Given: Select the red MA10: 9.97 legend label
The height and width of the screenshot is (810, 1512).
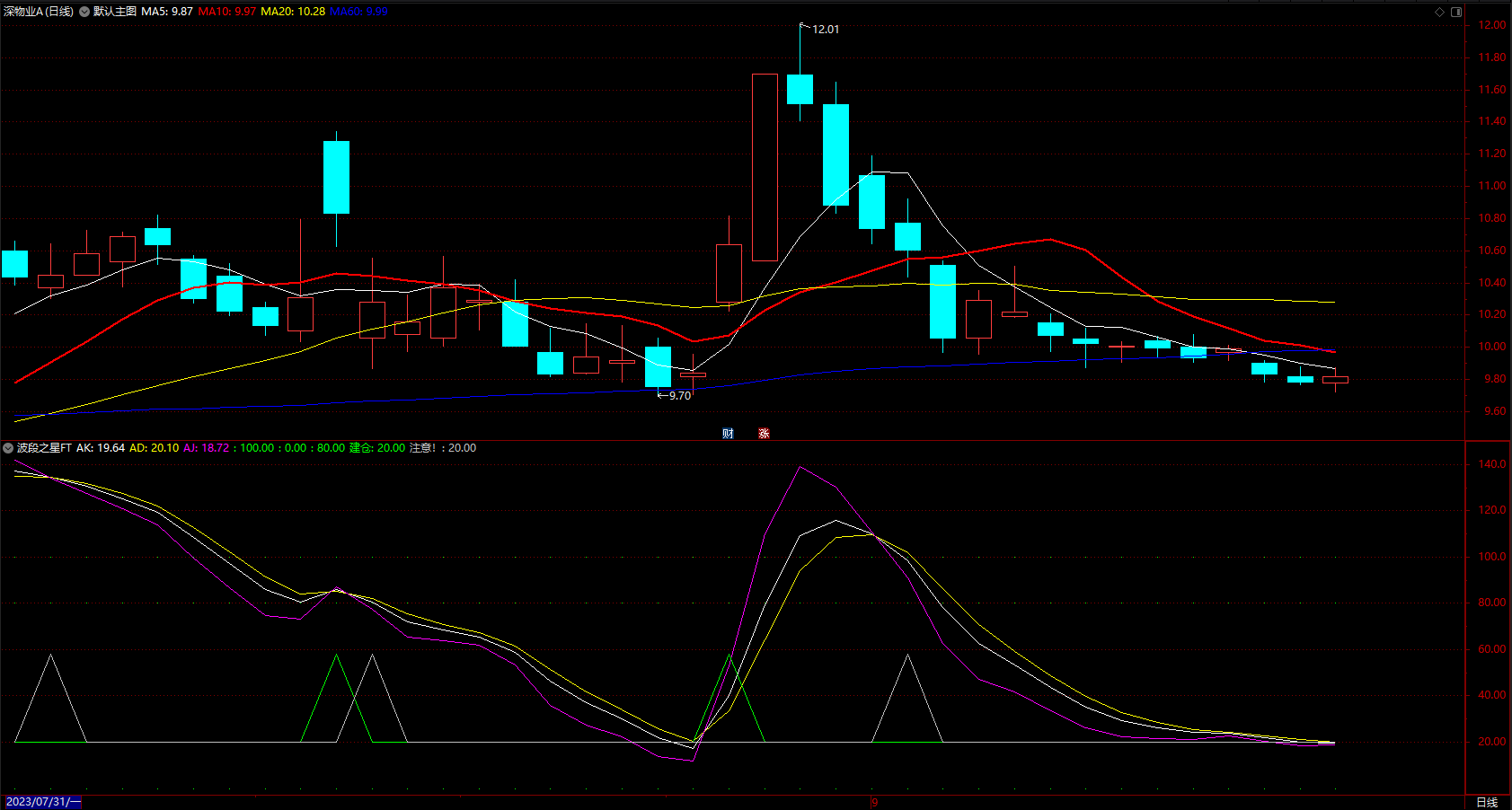Looking at the screenshot, I should point(227,12).
